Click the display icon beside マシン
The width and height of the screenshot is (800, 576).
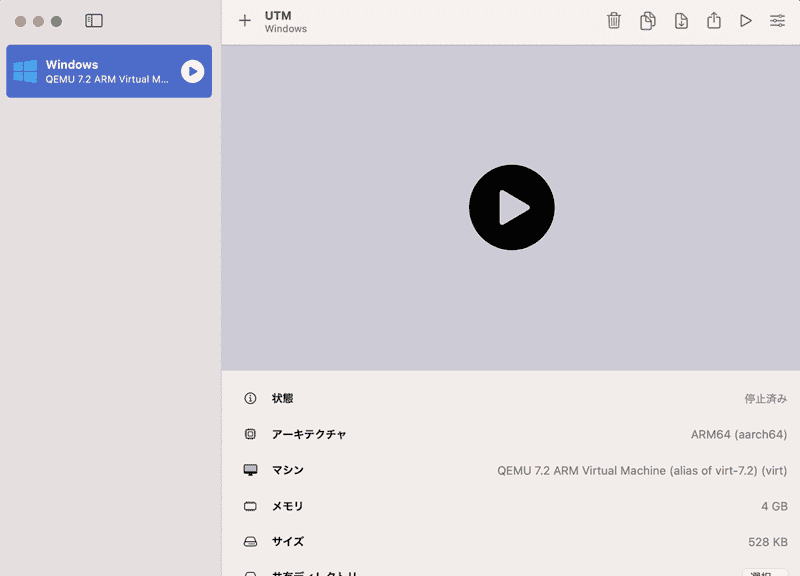click(x=251, y=470)
